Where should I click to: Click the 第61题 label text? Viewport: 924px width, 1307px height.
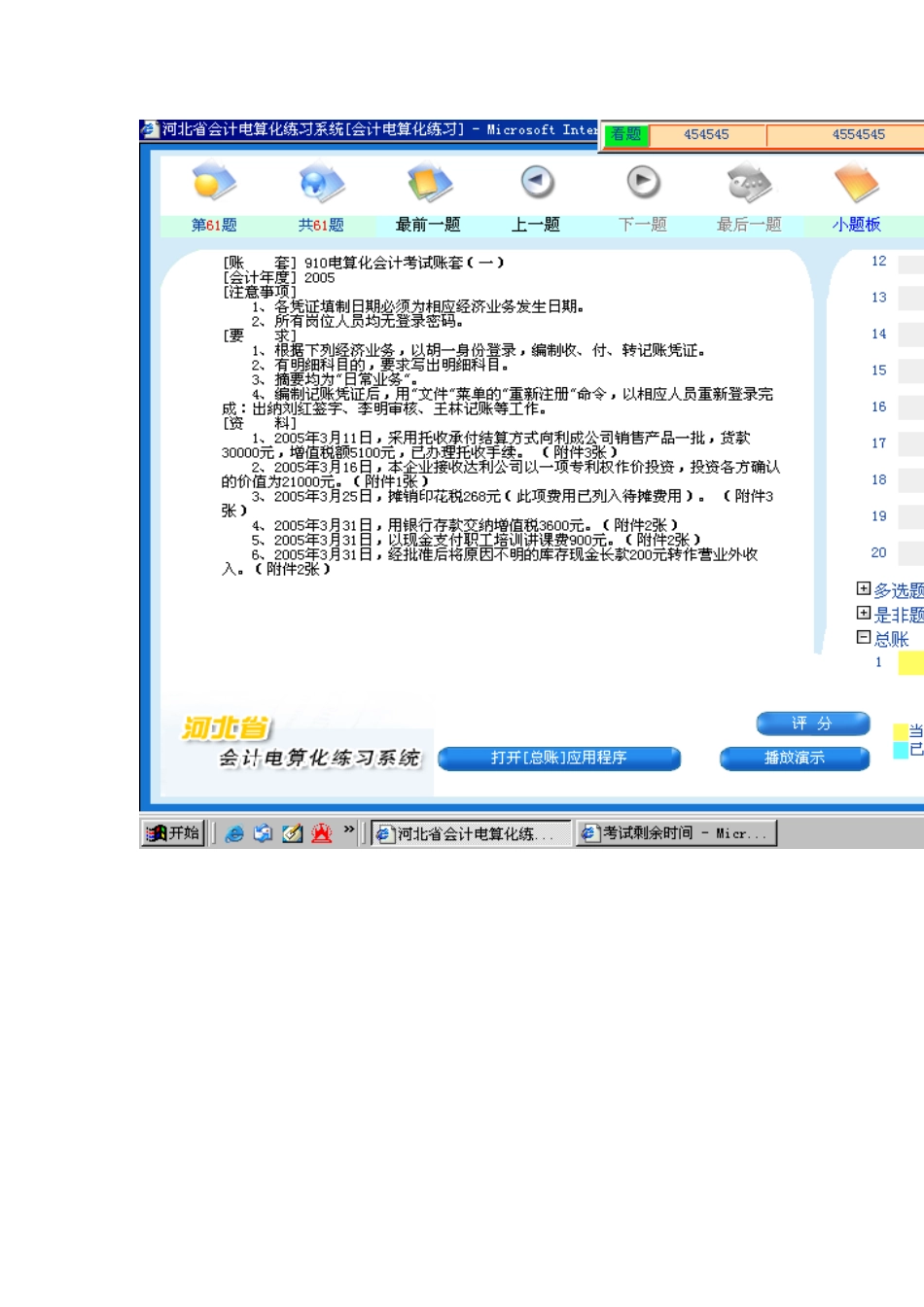click(x=214, y=225)
